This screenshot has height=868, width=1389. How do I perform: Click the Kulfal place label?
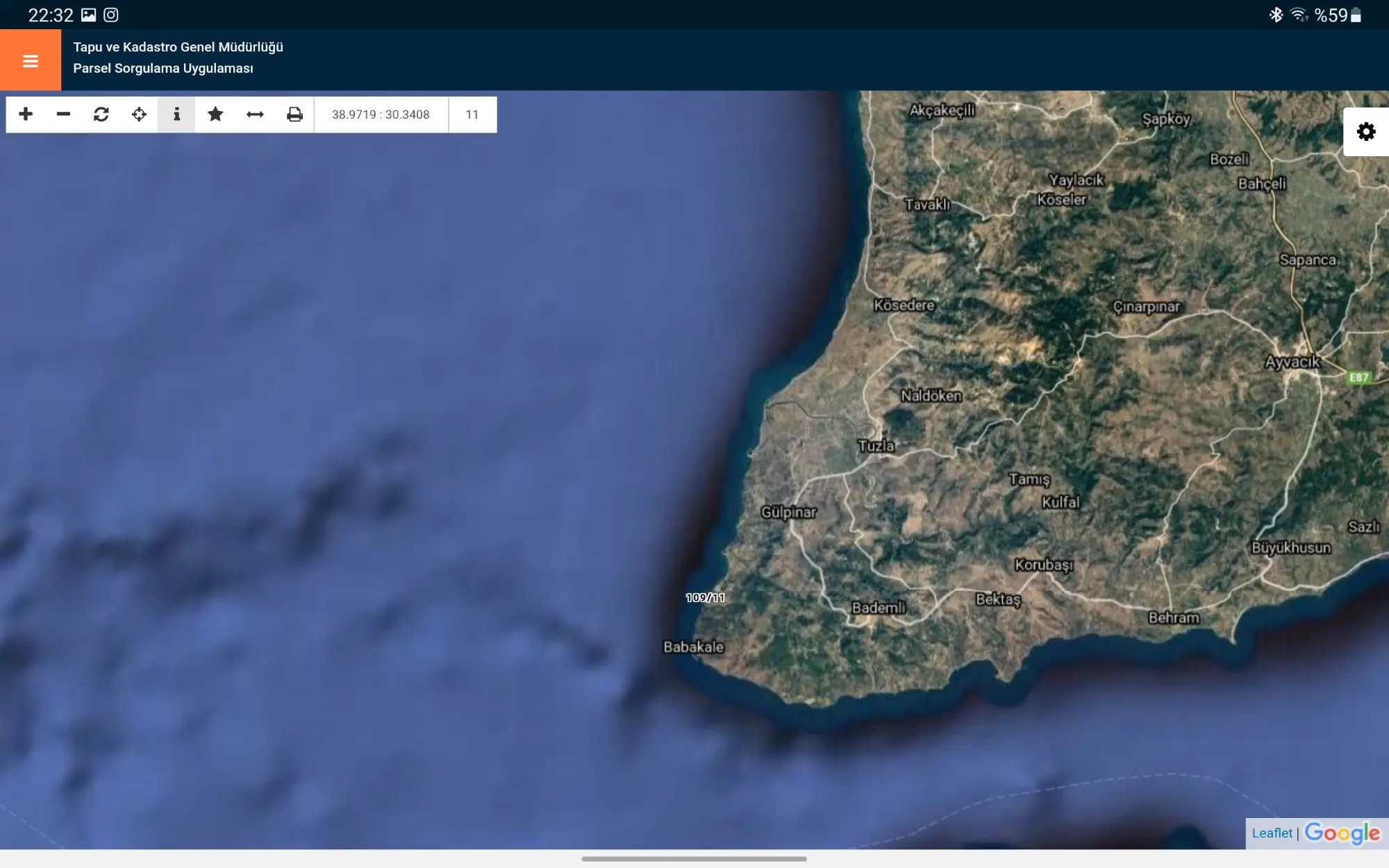point(1061,502)
